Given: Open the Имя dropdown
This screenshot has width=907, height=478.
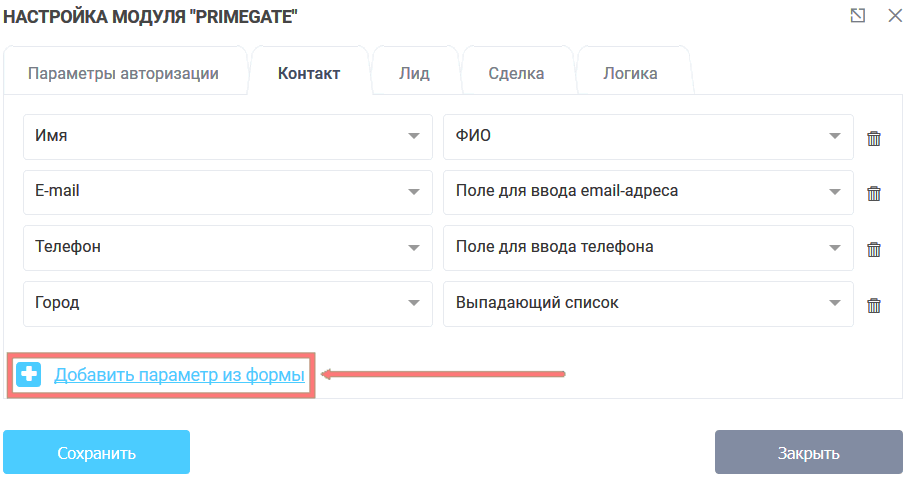Looking at the screenshot, I should click(228, 137).
